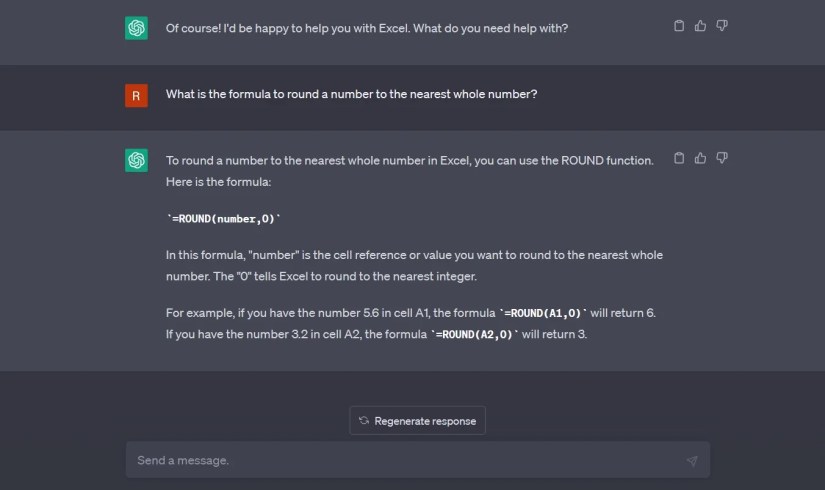Click the ChatGPT logo beside the ROUND answer
The height and width of the screenshot is (490, 825).
(136, 160)
